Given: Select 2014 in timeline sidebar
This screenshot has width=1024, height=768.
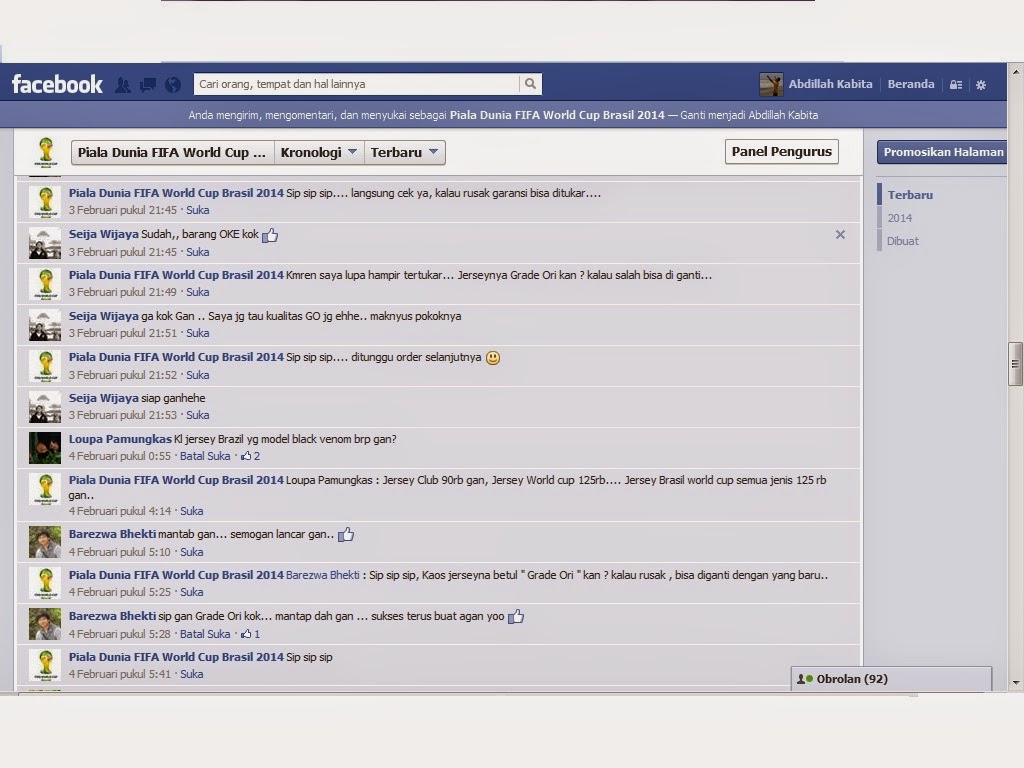Looking at the screenshot, I should (899, 218).
